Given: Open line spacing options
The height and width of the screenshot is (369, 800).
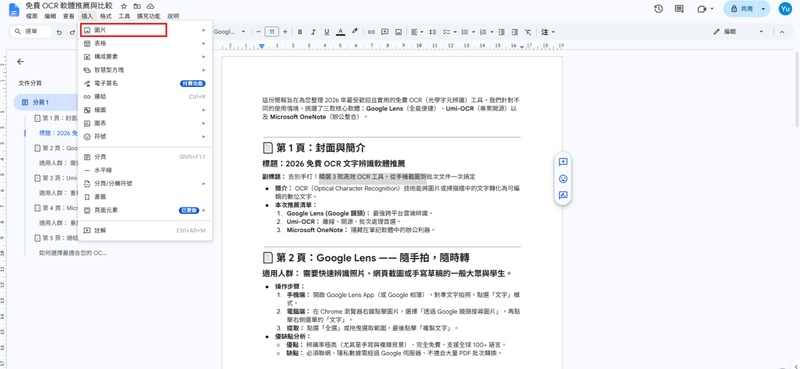Looking at the screenshot, I should [434, 32].
